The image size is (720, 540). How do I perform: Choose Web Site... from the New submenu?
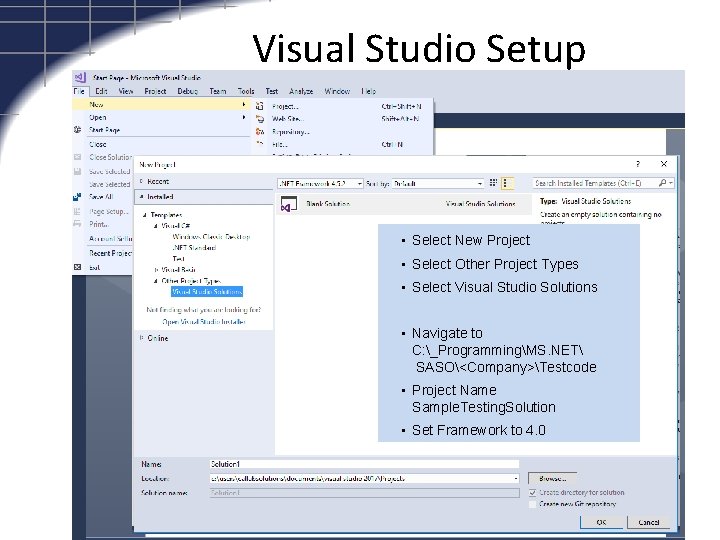point(341,119)
